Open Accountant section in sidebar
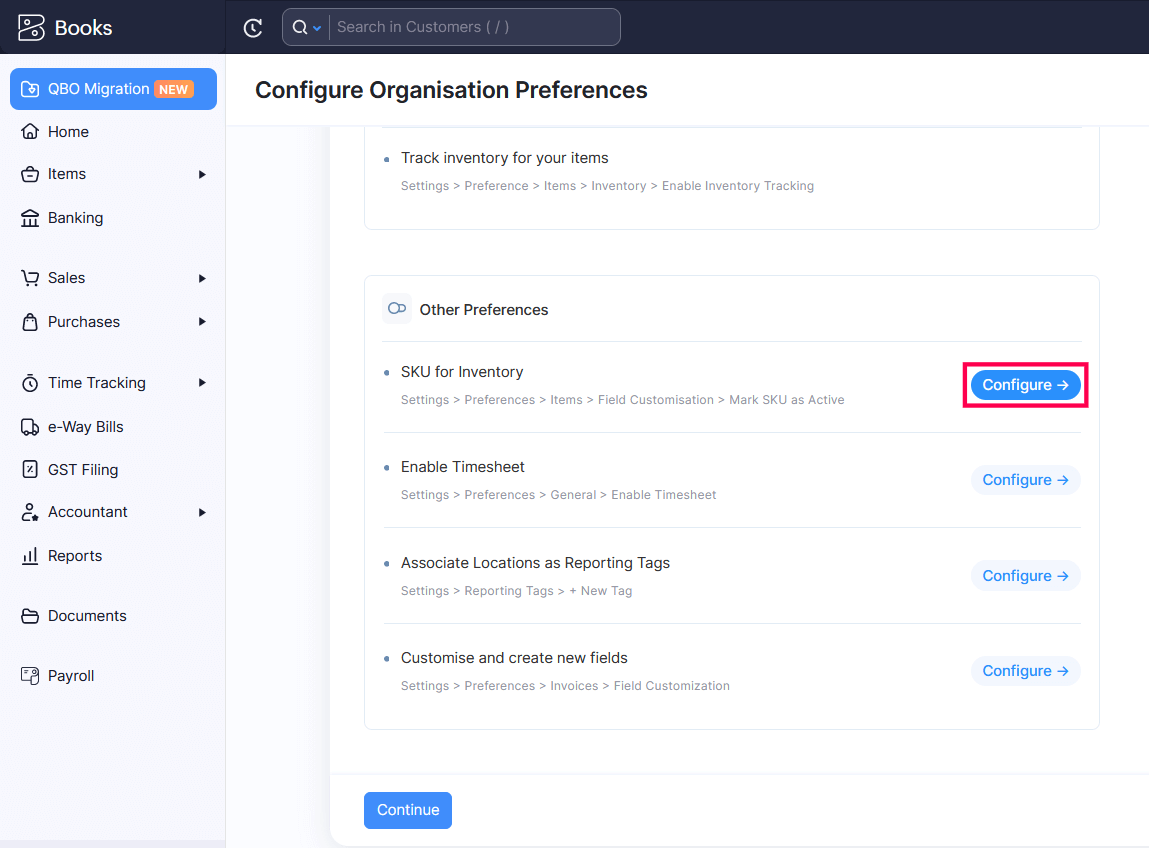The width and height of the screenshot is (1149, 848). pos(88,512)
